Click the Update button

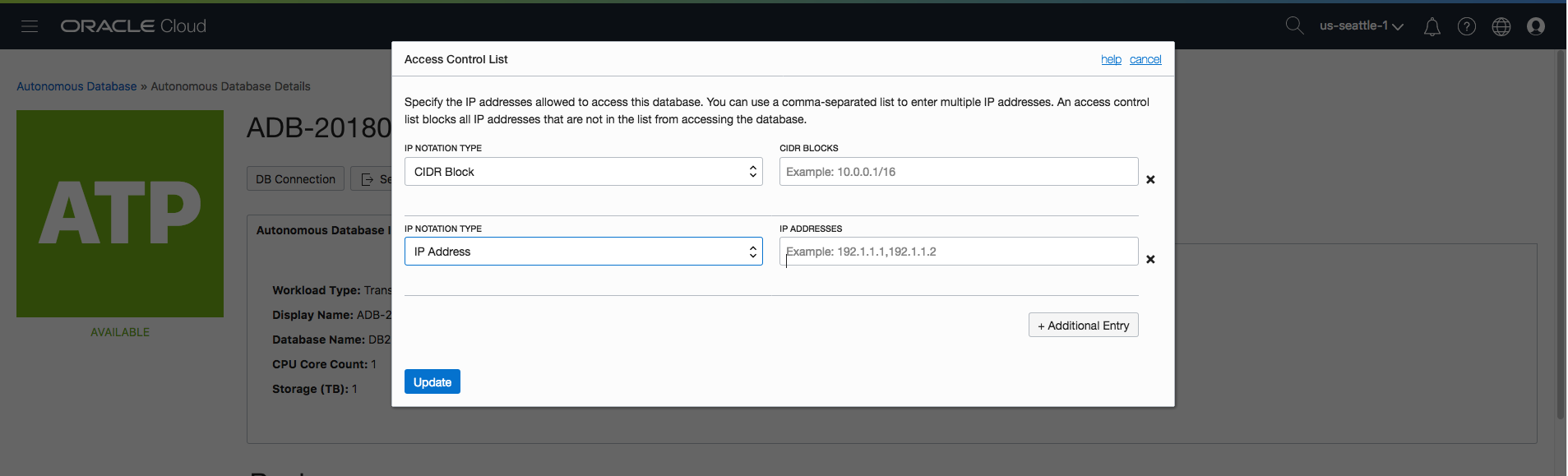[432, 381]
